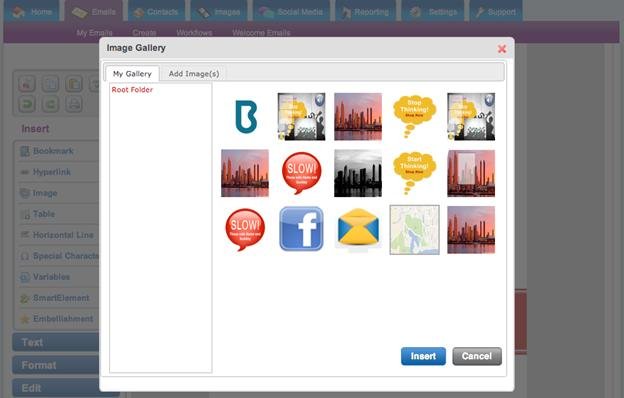Click the green undo arrow toolbar icon
This screenshot has width=624, height=398.
(27, 105)
